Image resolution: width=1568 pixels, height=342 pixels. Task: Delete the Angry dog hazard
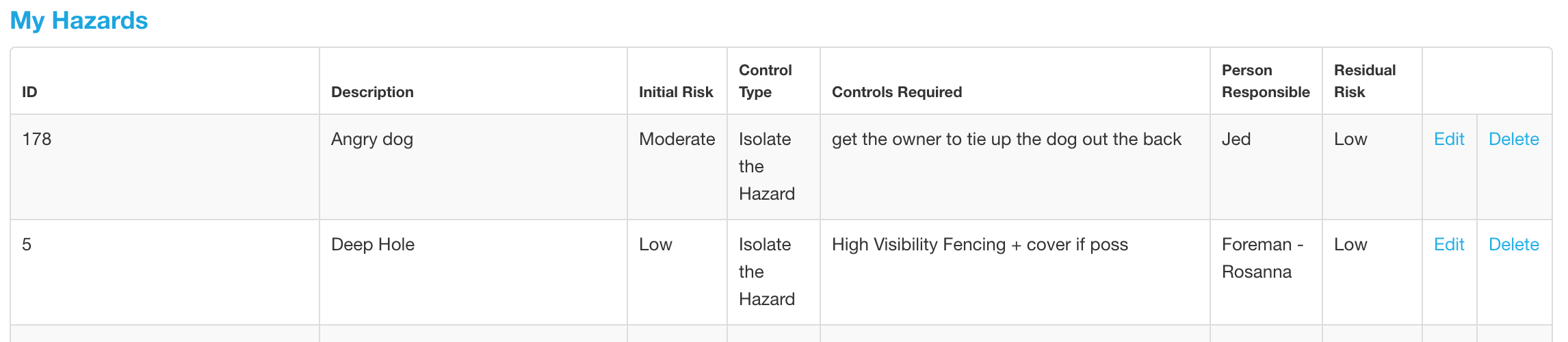pos(1514,140)
